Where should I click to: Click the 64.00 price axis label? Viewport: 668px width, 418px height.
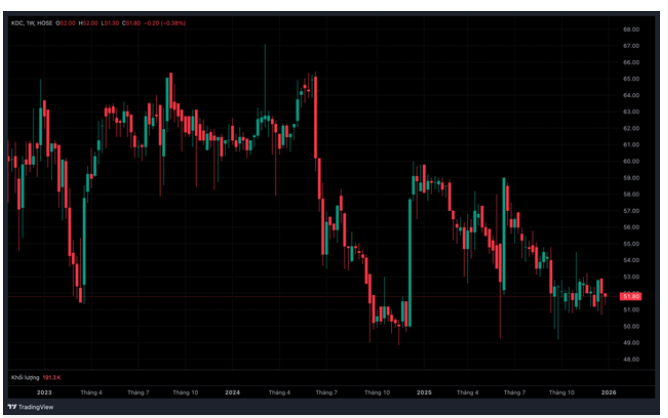pyautogui.click(x=631, y=95)
